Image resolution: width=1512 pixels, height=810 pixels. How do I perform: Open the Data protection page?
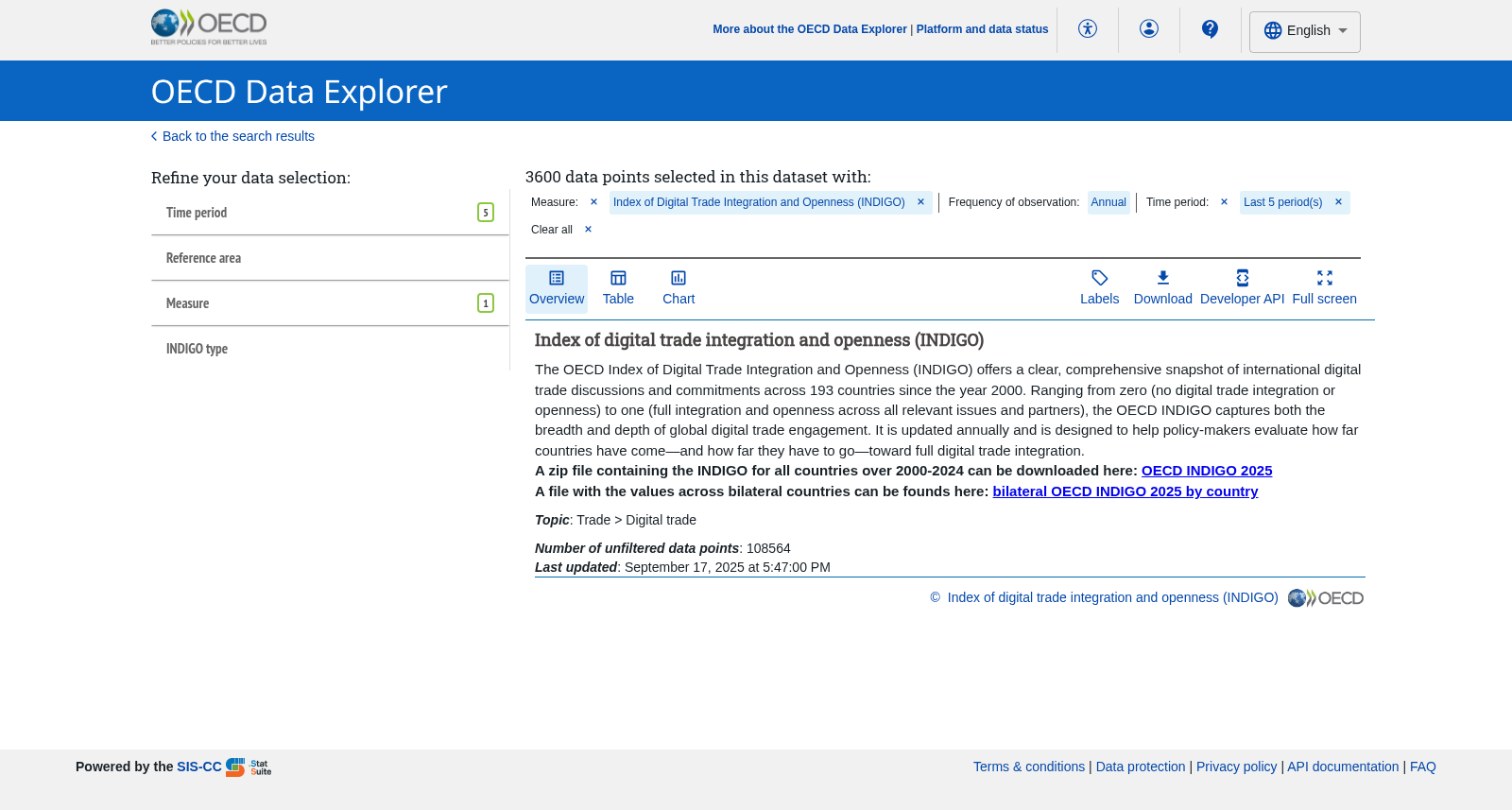[1141, 767]
